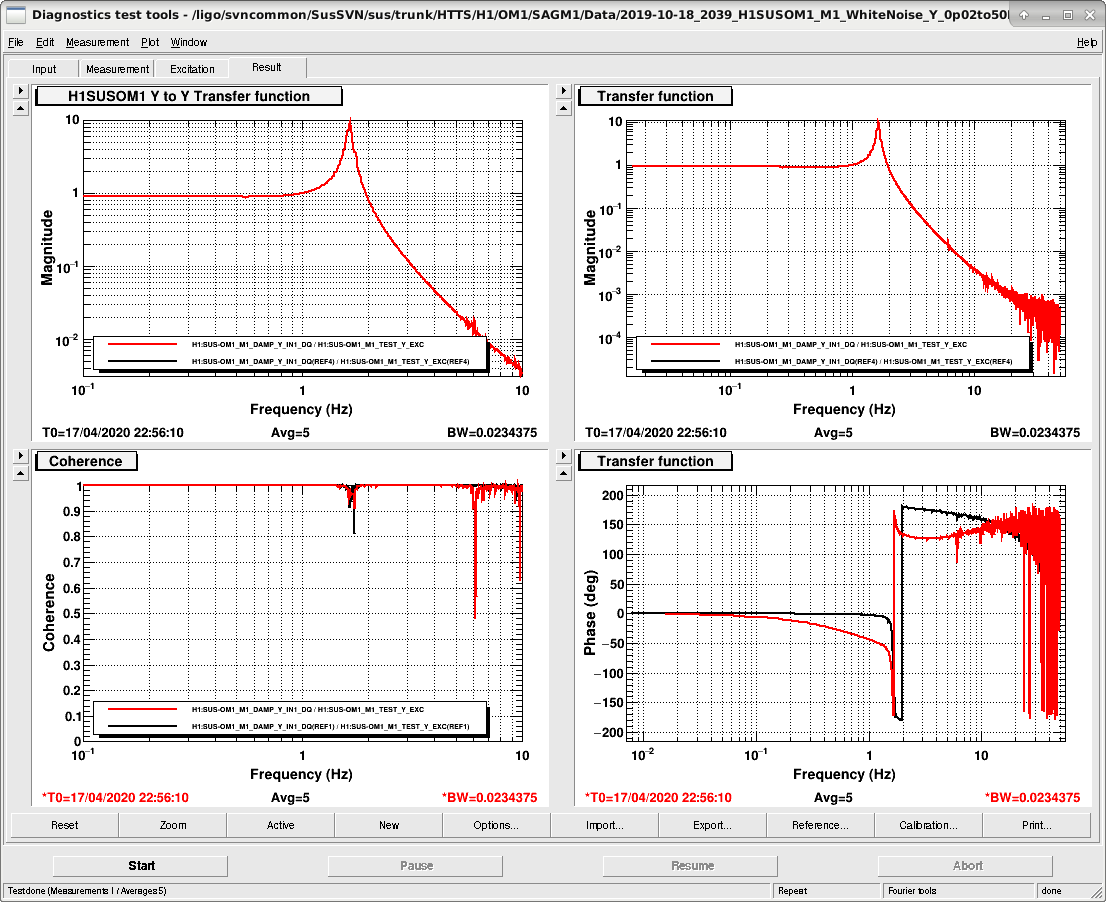1106x902 pixels.
Task: Click up-arrow icon beside H1SUSOM1 Y to Y plot
Action: coord(20,109)
